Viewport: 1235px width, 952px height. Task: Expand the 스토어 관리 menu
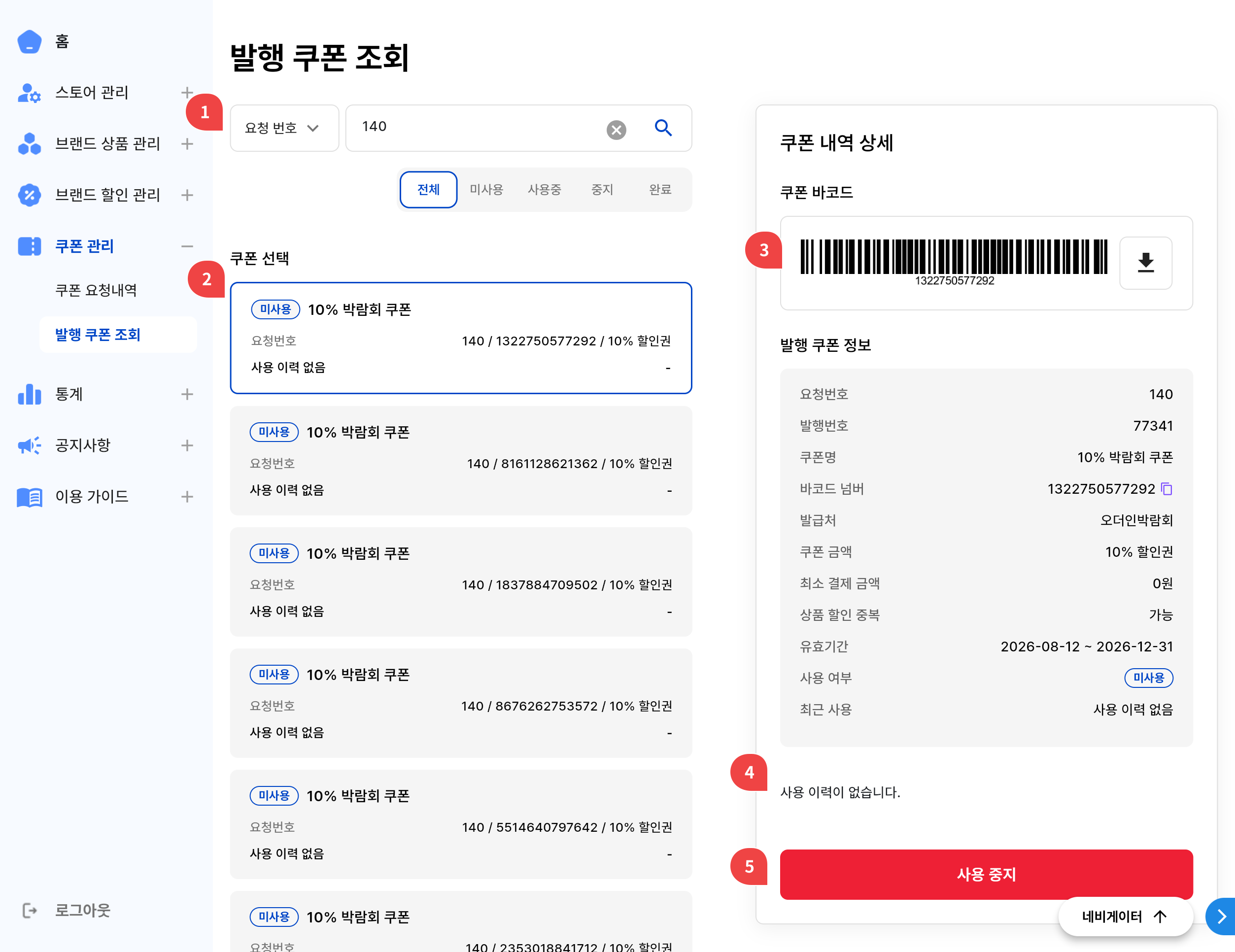click(187, 93)
